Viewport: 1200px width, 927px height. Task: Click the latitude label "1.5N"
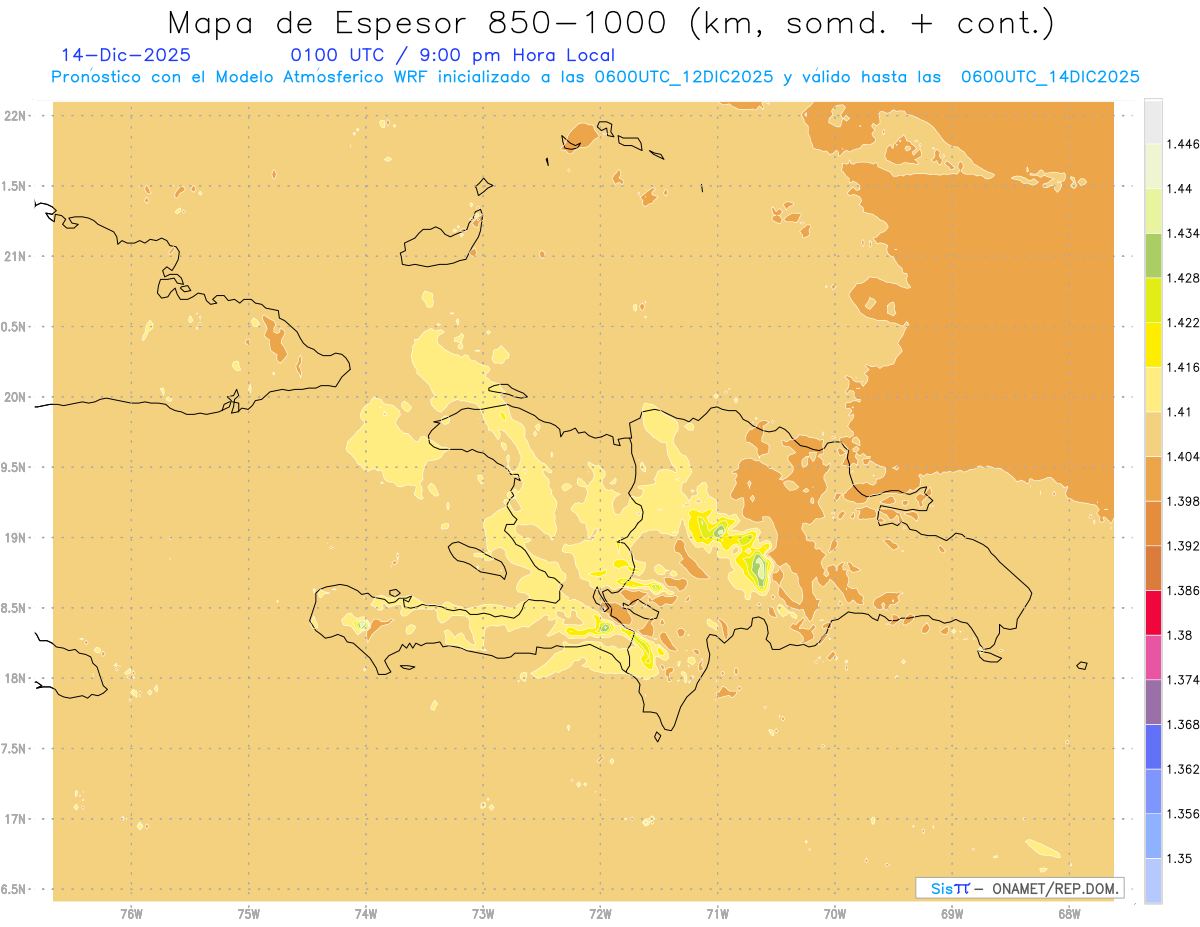pos(14,186)
